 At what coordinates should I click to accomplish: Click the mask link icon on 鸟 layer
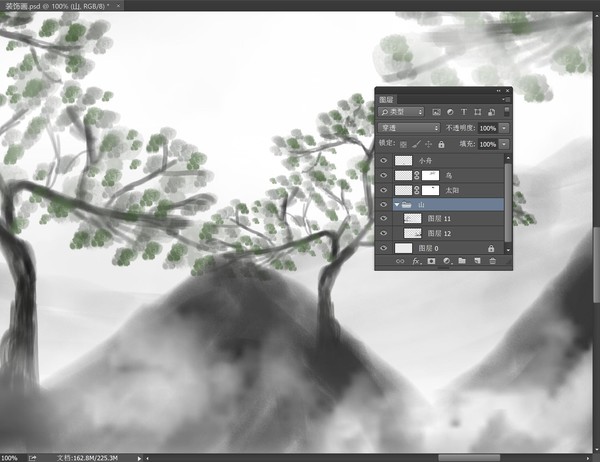[x=417, y=176]
